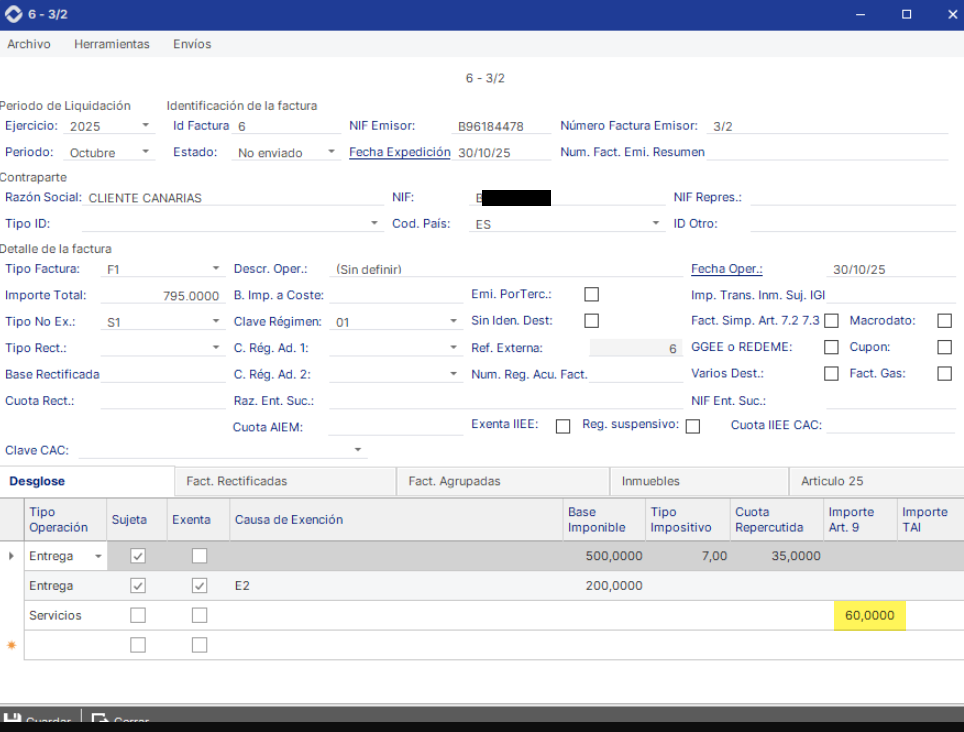Expand the Ejercicio dropdown

pyautogui.click(x=146, y=125)
